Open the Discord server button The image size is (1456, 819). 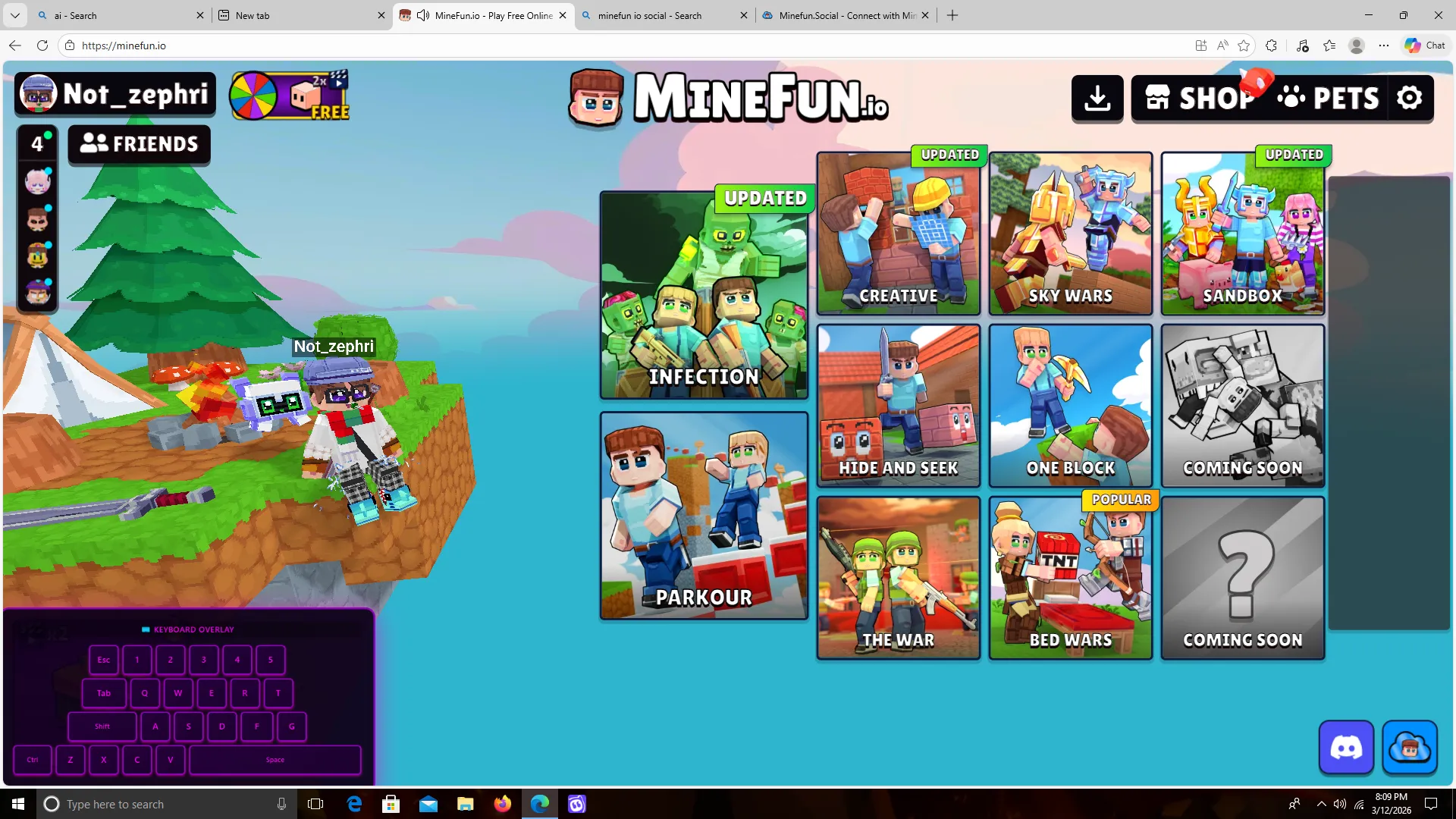pos(1346,748)
